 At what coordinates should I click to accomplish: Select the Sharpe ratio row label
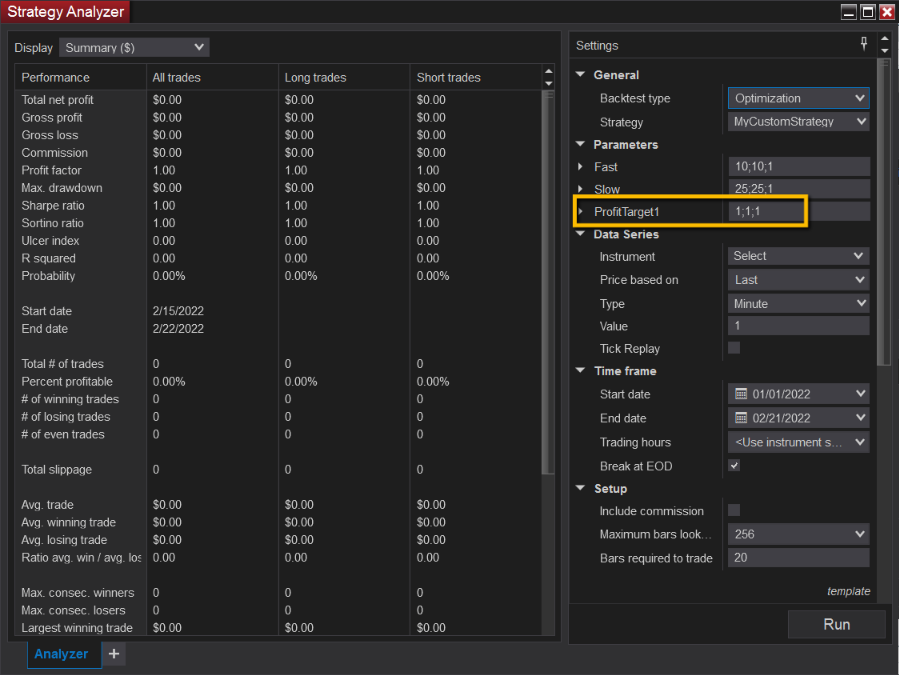pos(53,205)
